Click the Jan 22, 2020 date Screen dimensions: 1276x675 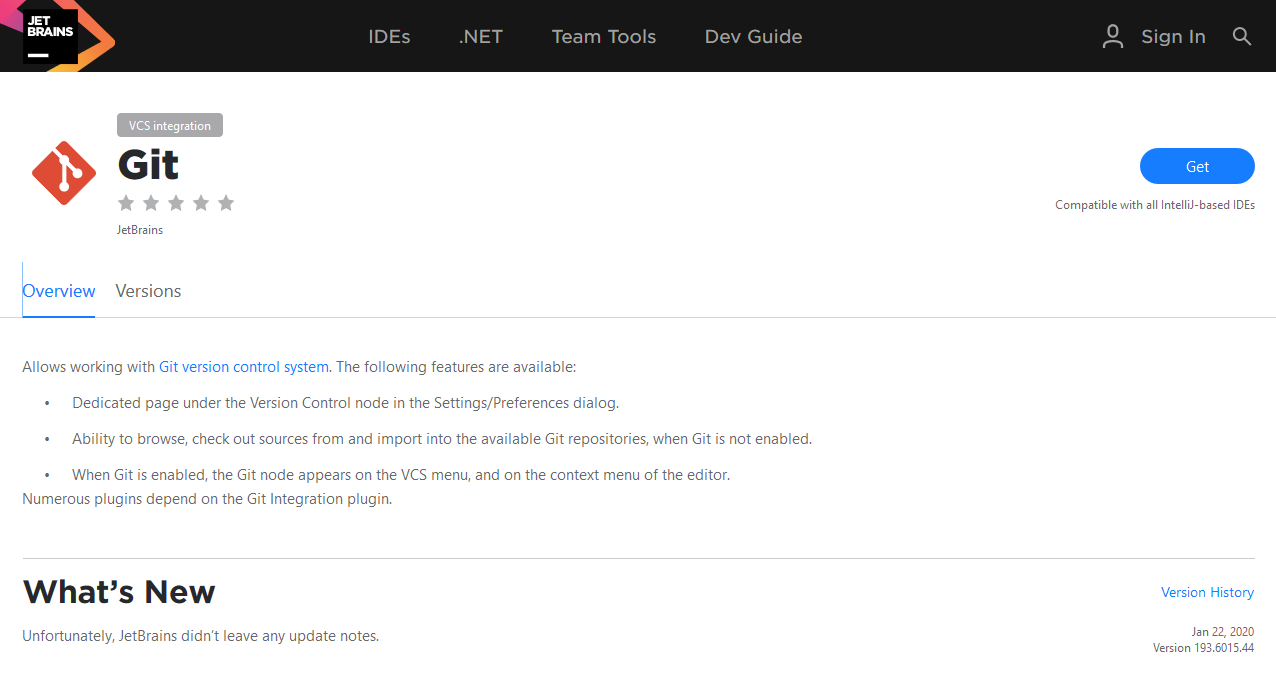(1223, 632)
